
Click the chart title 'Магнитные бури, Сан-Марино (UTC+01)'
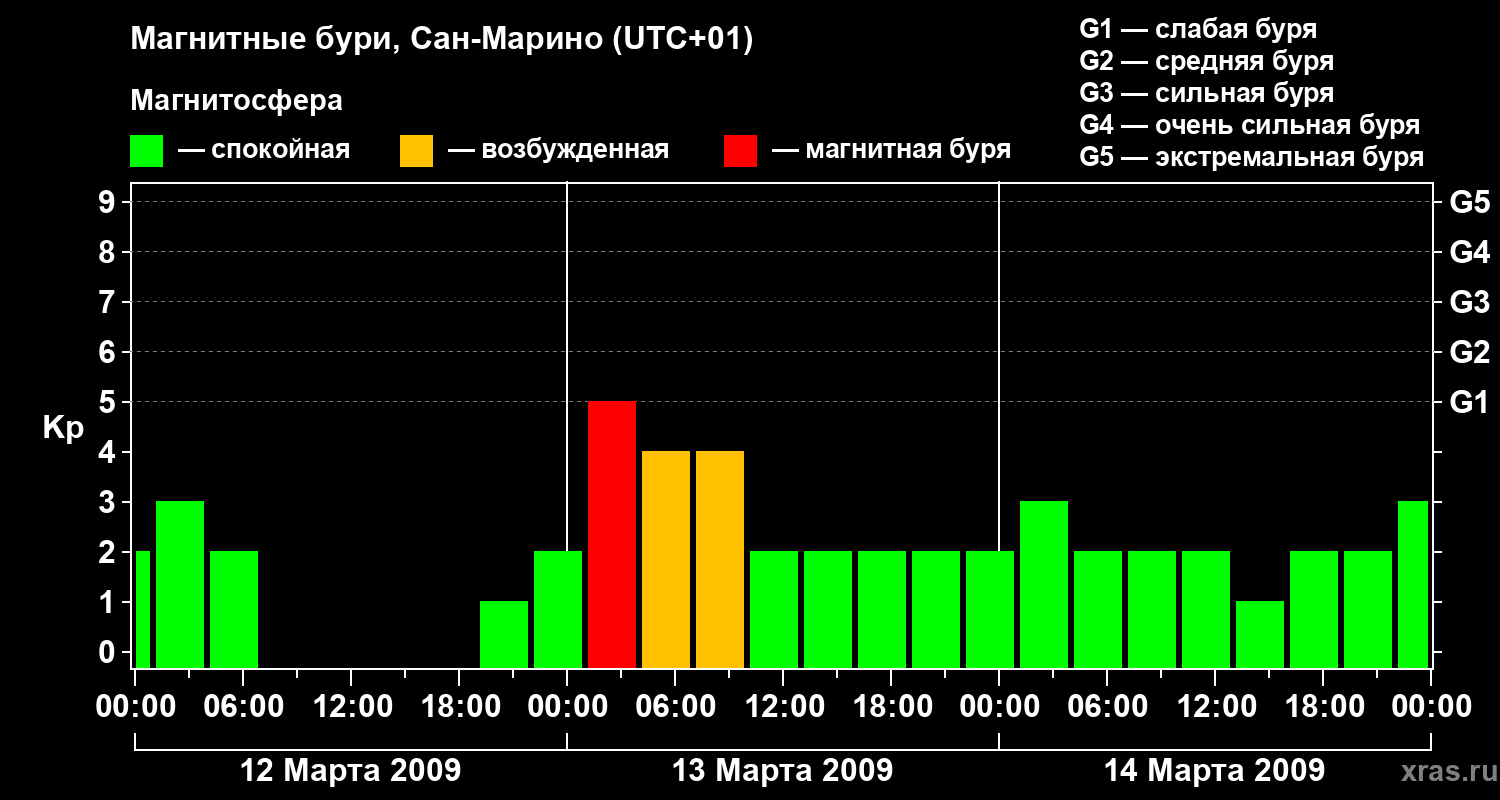click(x=441, y=41)
